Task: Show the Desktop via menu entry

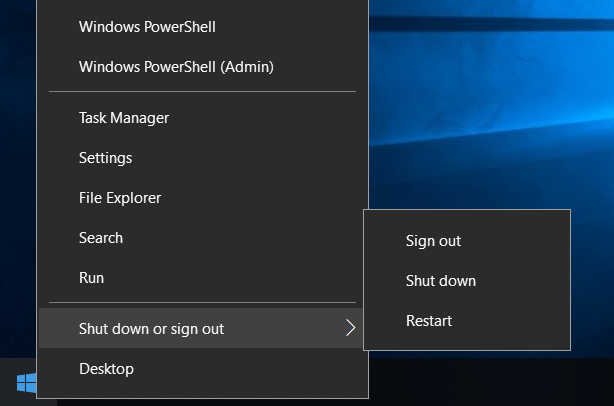Action: coord(106,369)
